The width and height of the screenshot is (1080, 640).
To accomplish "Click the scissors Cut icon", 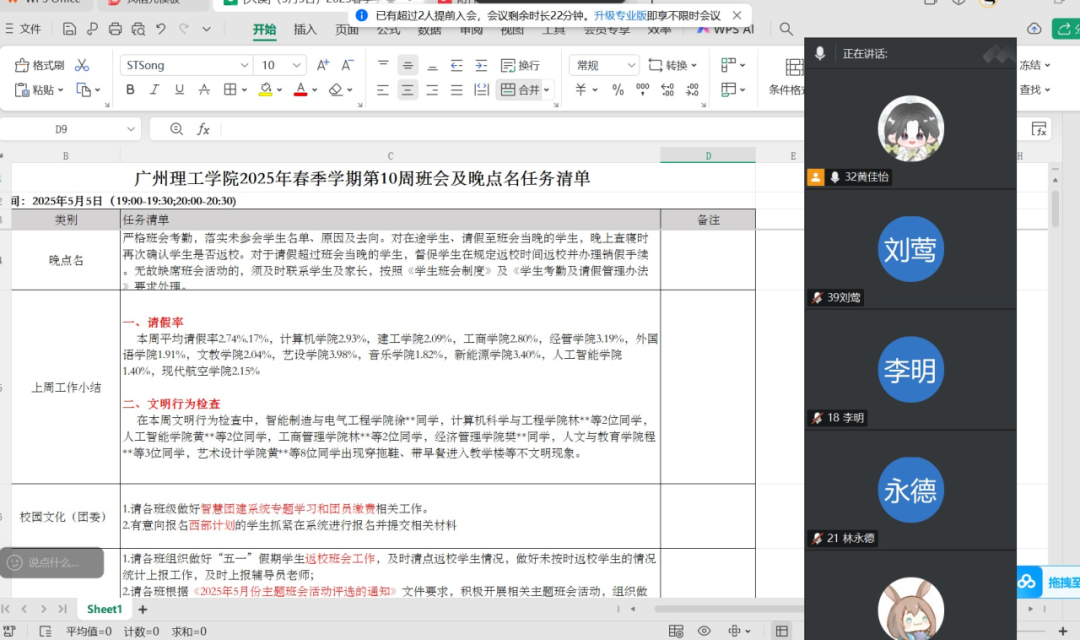I will pyautogui.click(x=82, y=66).
